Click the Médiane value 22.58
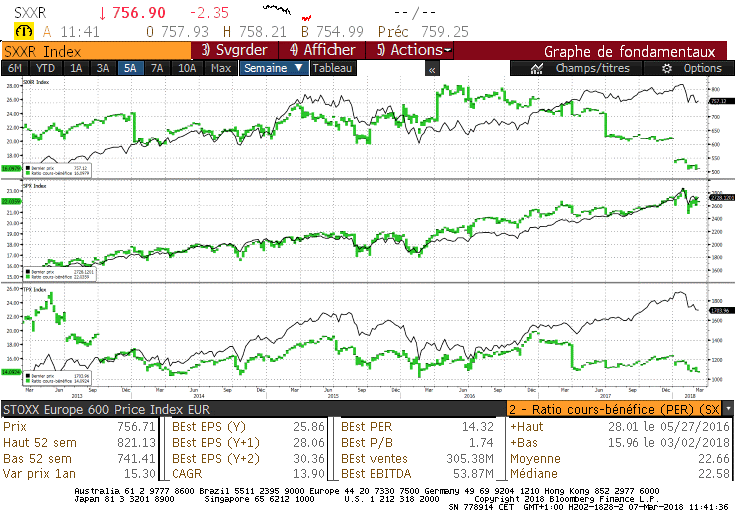The height and width of the screenshot is (530, 736). click(x=714, y=474)
